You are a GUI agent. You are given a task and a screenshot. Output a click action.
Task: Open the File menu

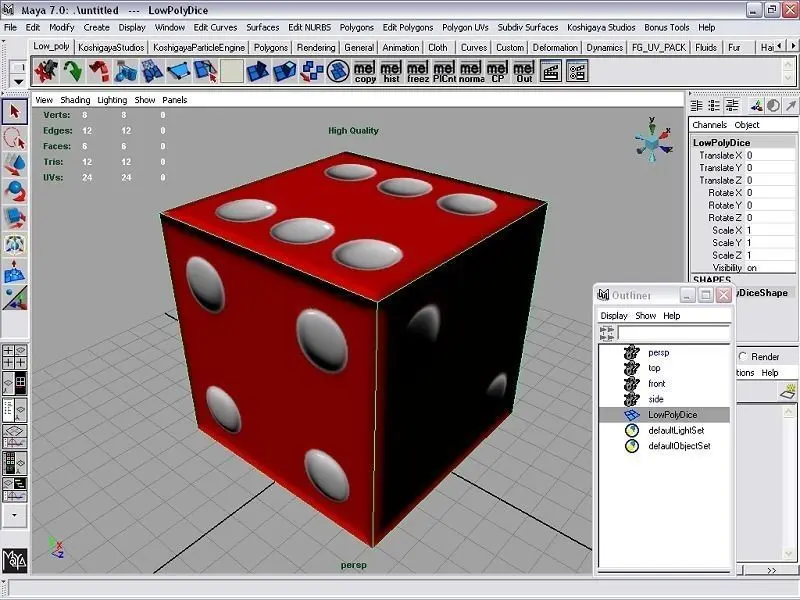[10, 28]
